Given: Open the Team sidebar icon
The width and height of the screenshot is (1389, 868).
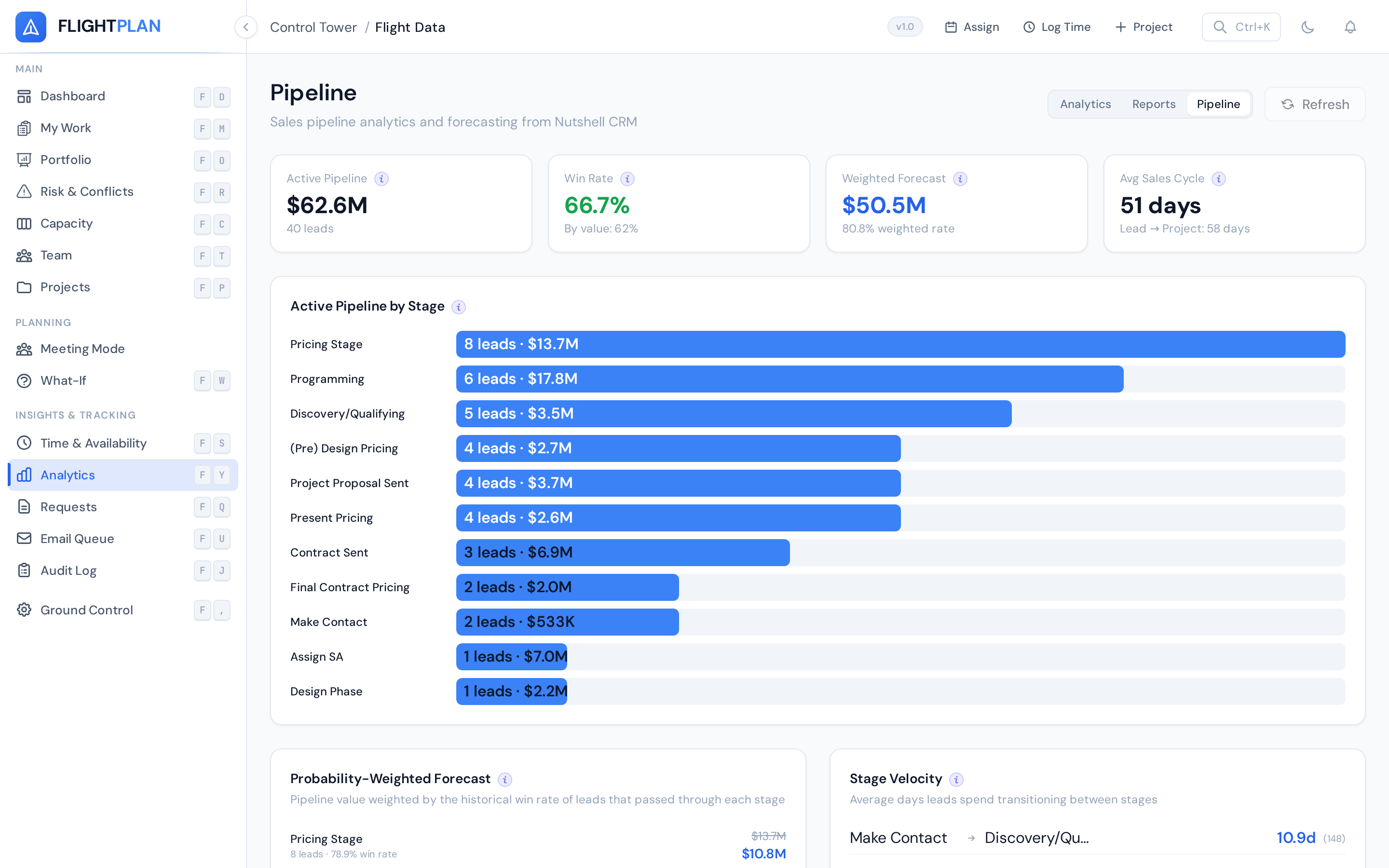Looking at the screenshot, I should click(x=24, y=256).
